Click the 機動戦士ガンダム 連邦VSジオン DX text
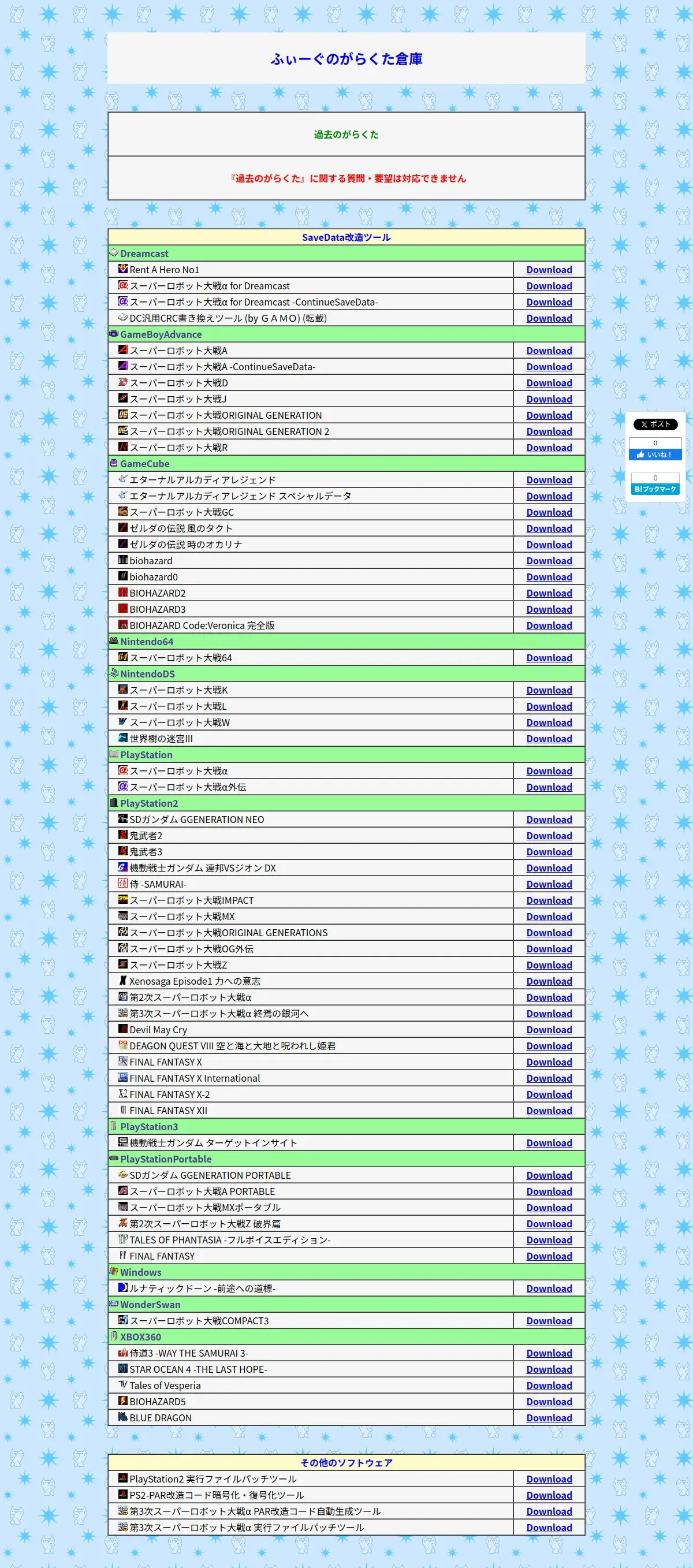This screenshot has height=1568, width=693. 203,868
